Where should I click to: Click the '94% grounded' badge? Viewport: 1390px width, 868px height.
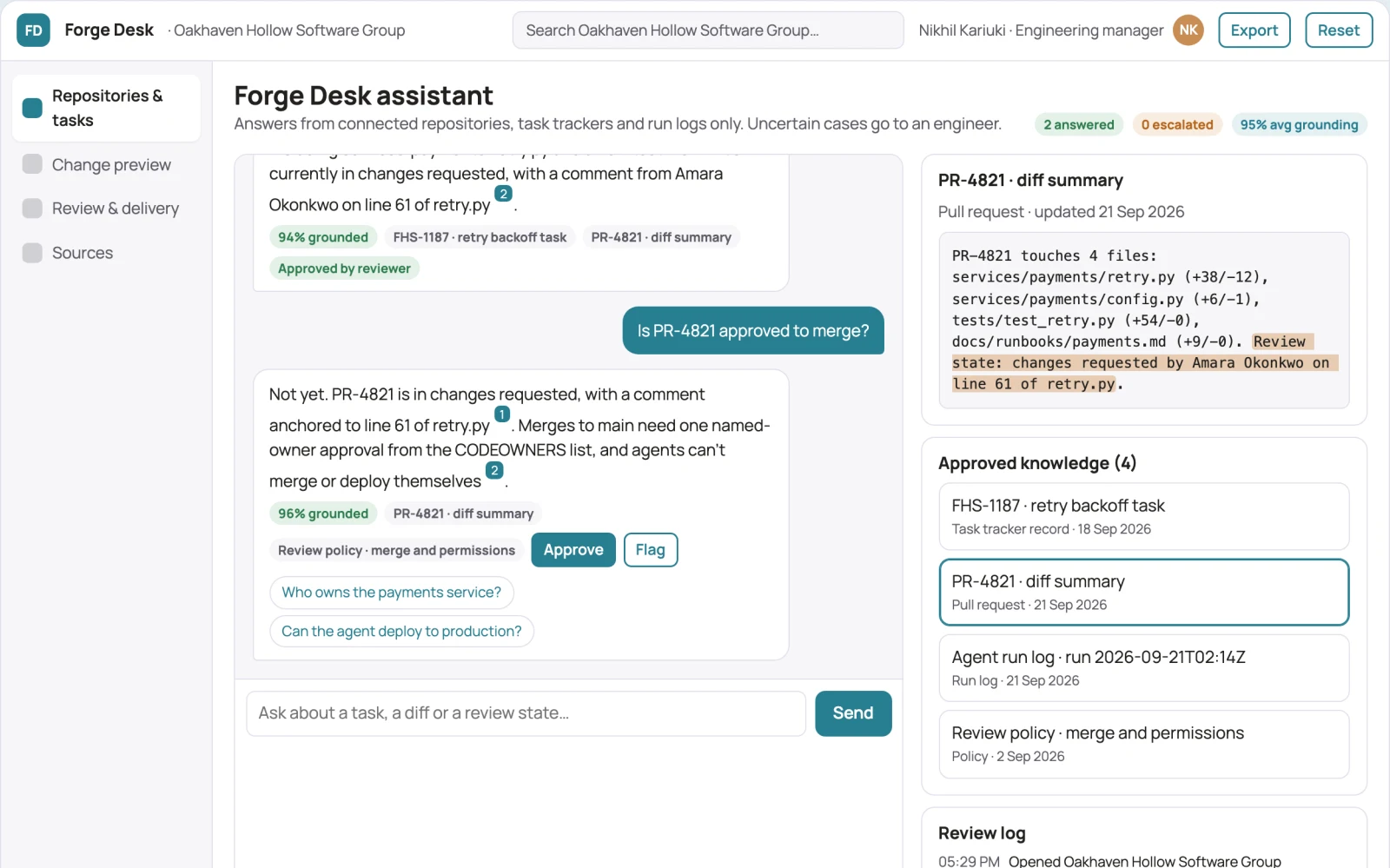tap(323, 237)
